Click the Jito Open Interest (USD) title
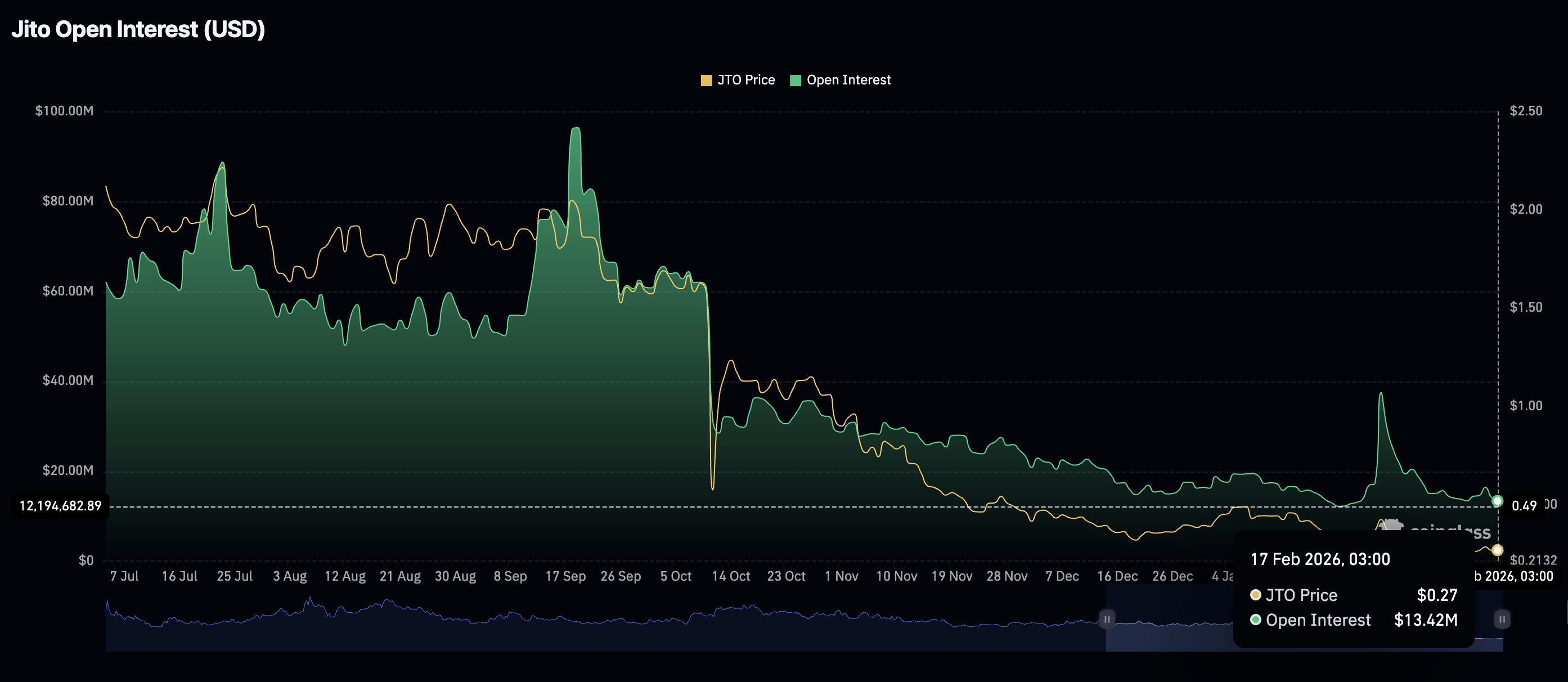 pos(138,29)
